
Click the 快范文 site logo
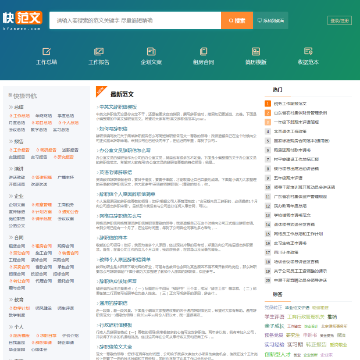(22, 20)
